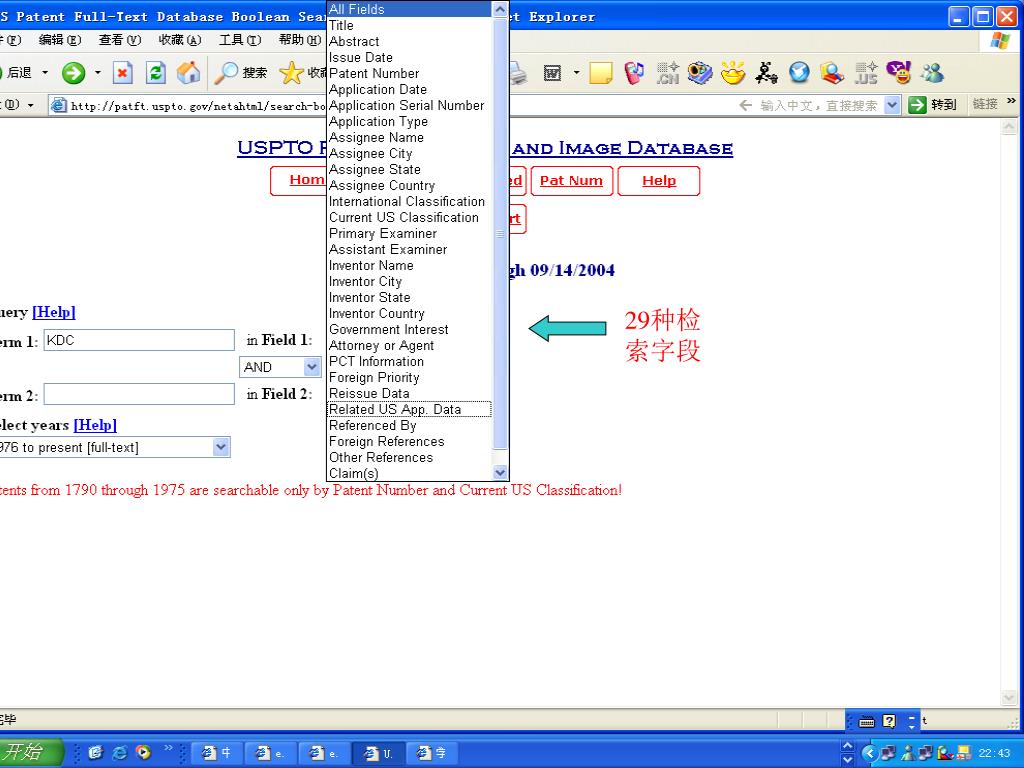Click the pink music phone toolbar icon
Screen dimensions: 1024x768
pyautogui.click(x=633, y=72)
